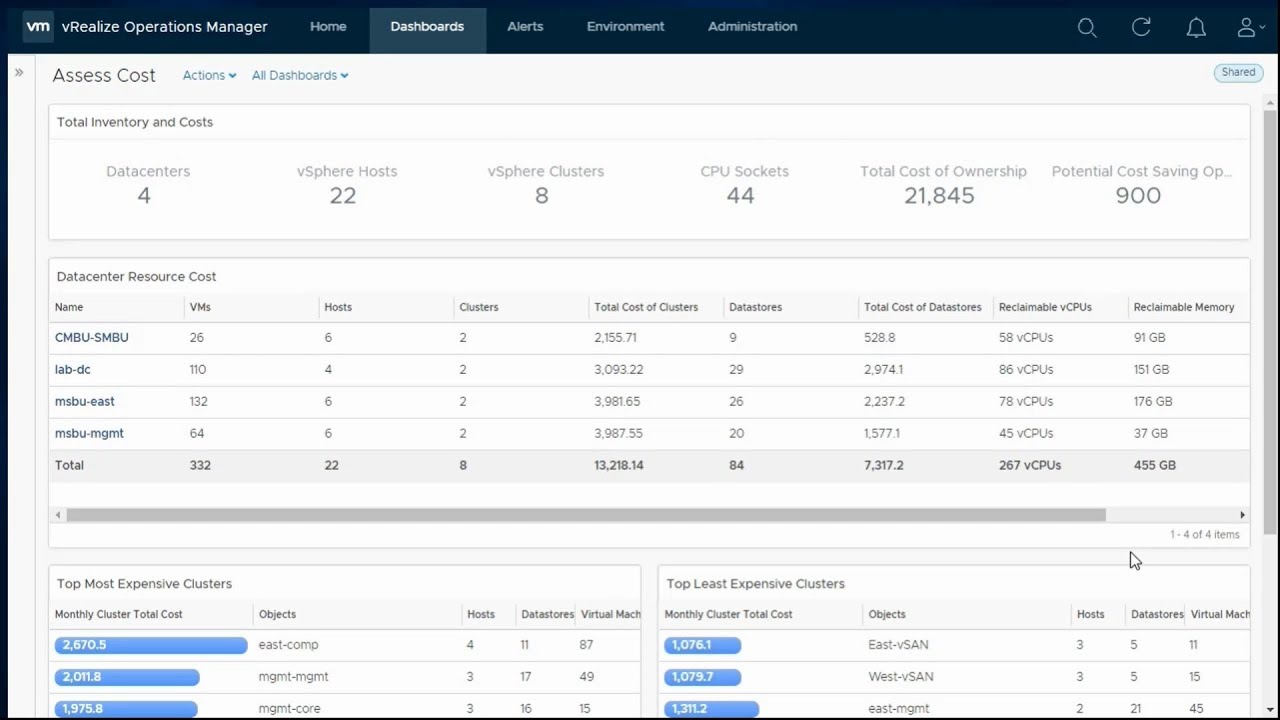Click the table horizontal scrollbar thumb
This screenshot has width=1280, height=720.
pos(586,515)
